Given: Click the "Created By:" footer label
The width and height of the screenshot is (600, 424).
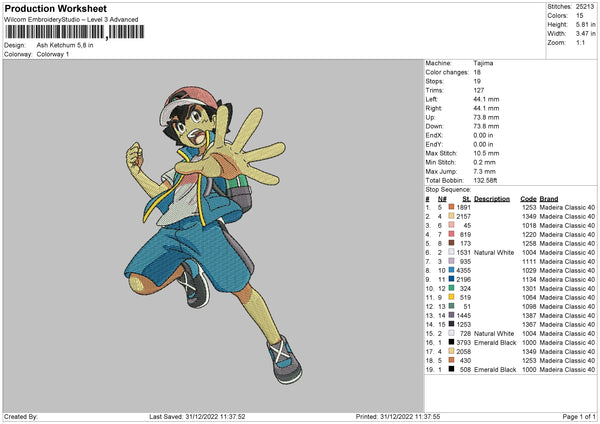Looking at the screenshot, I should [21, 416].
